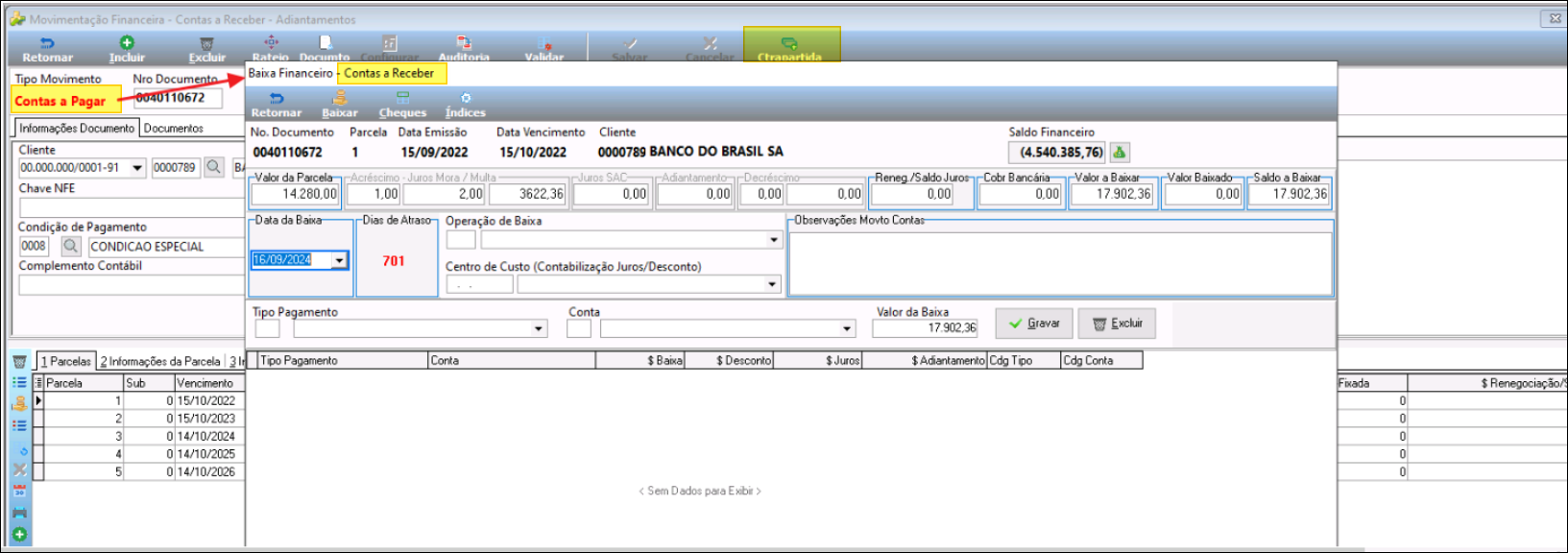Screen dimensions: 1568x553
Task: Click the refresh arrow icon in left sidebar
Action: [23, 450]
